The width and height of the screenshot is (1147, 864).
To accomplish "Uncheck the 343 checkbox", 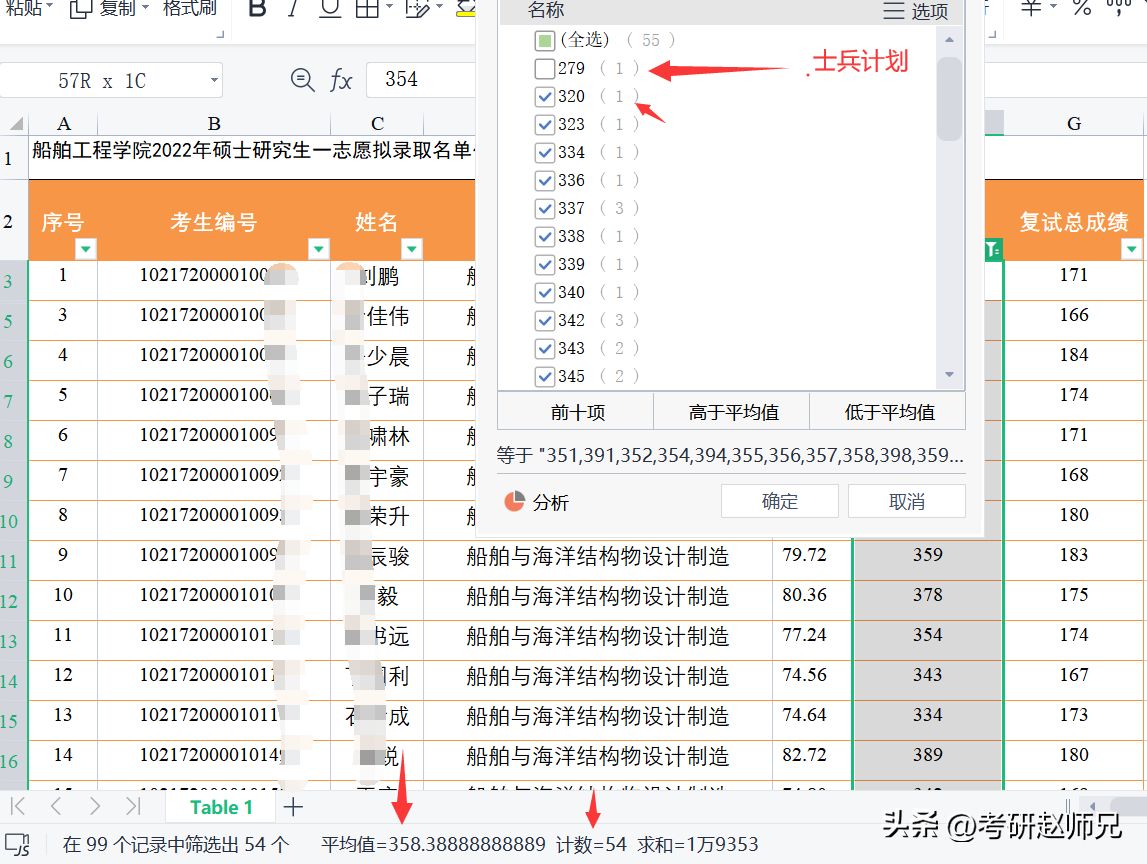I will tap(544, 348).
